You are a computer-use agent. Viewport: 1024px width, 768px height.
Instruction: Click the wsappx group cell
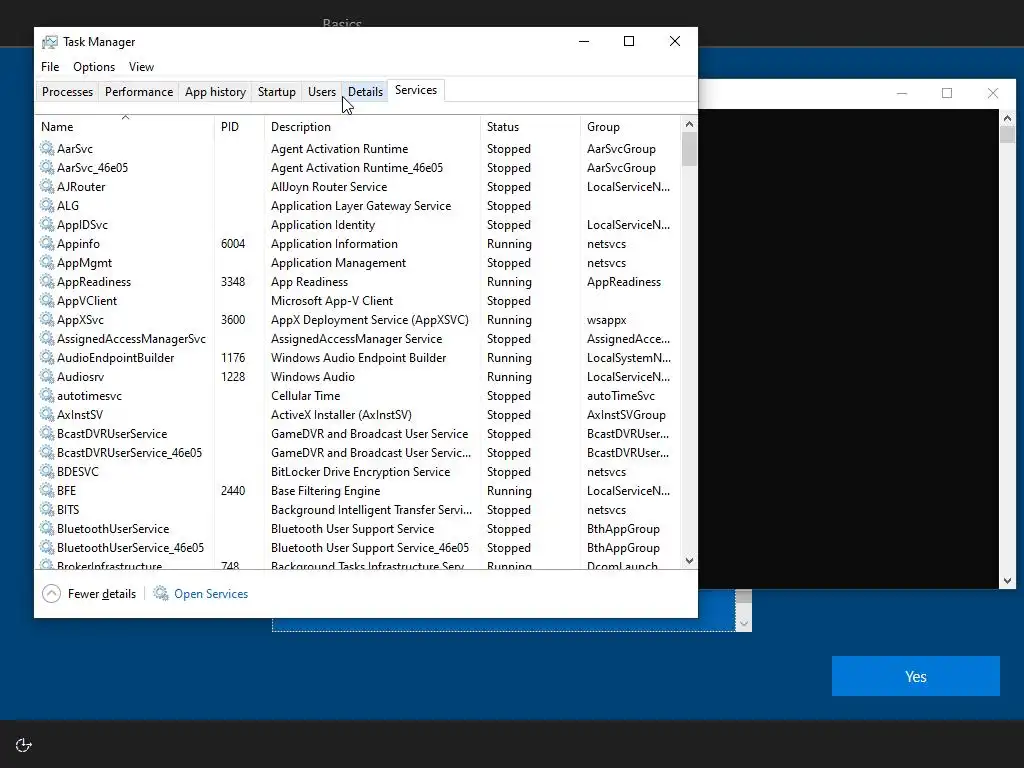pos(607,320)
